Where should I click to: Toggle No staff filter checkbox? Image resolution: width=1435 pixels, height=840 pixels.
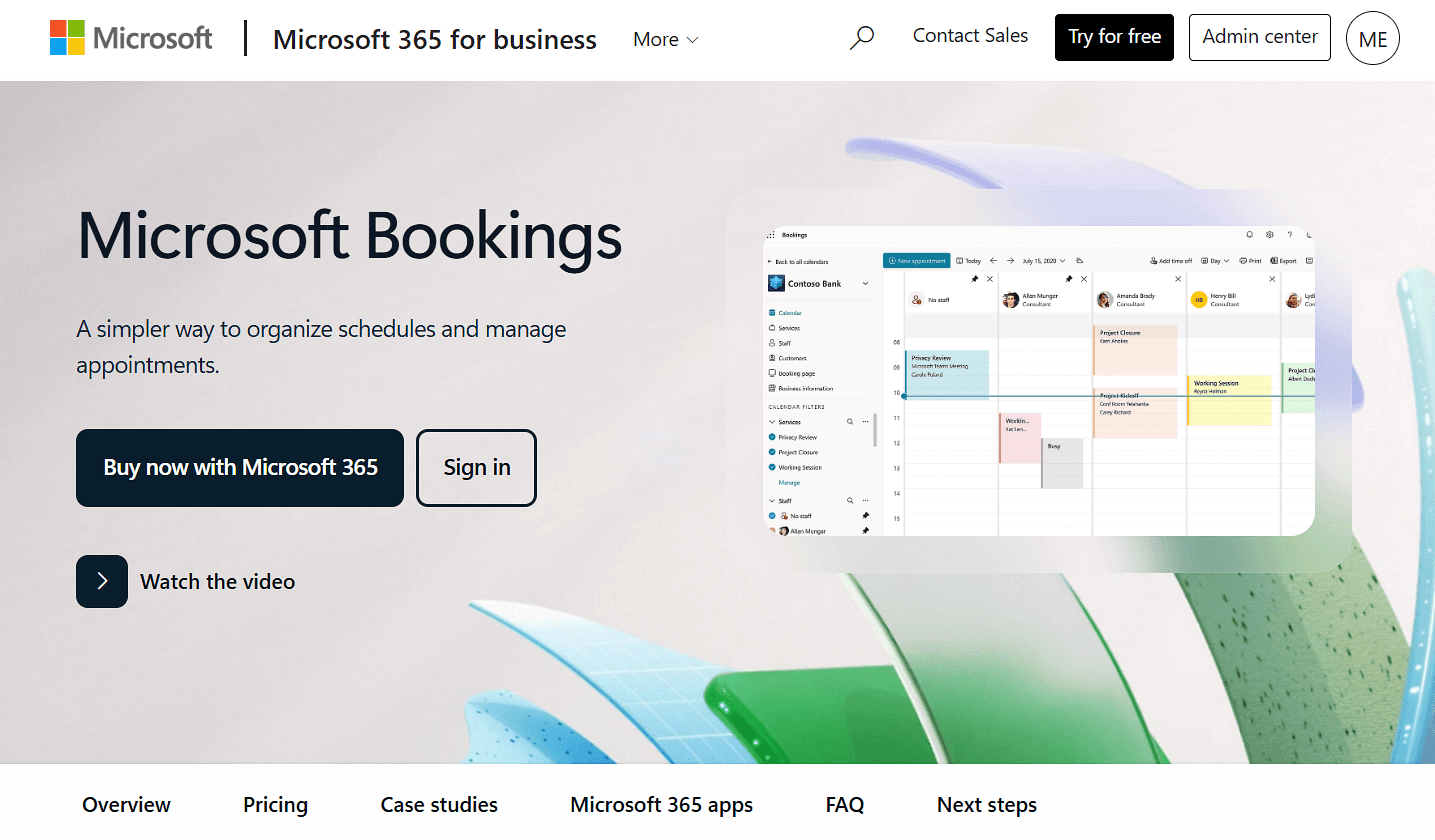tap(772, 516)
